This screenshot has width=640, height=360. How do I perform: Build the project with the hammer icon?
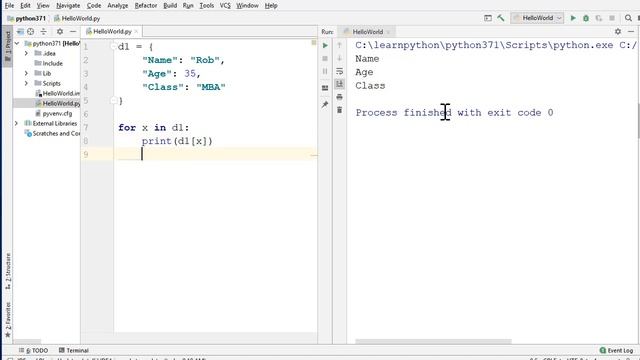501,18
